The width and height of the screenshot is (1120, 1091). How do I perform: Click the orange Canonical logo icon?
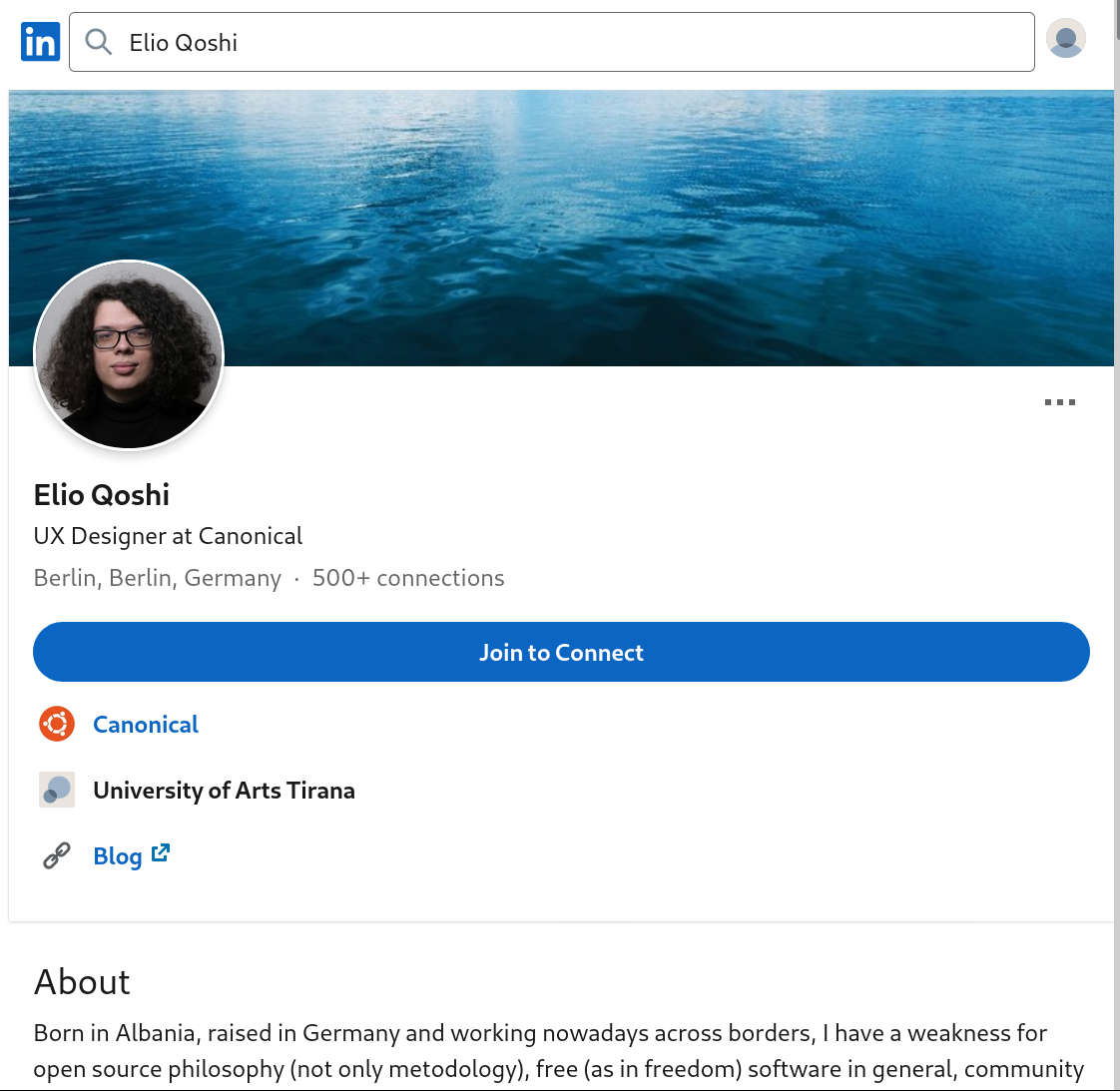pos(57,724)
